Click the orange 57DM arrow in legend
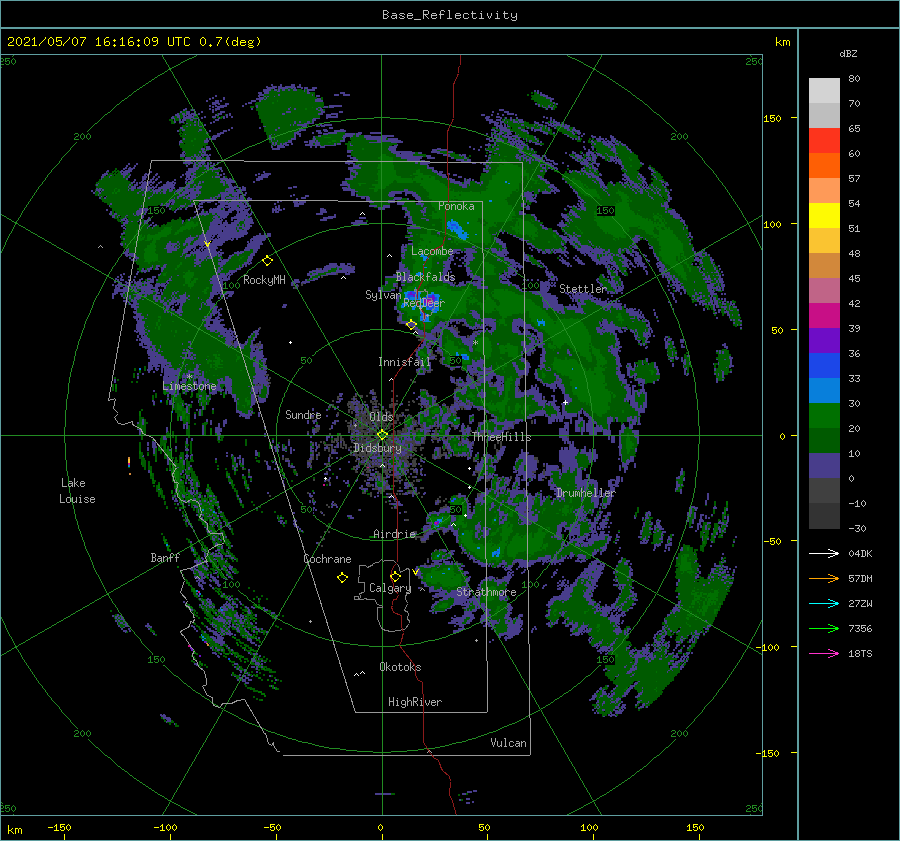Image resolution: width=900 pixels, height=841 pixels. 824,579
